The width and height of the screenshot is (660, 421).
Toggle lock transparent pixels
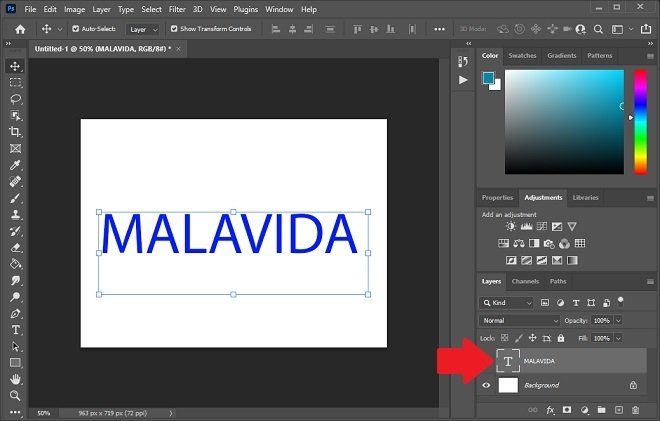[504, 338]
